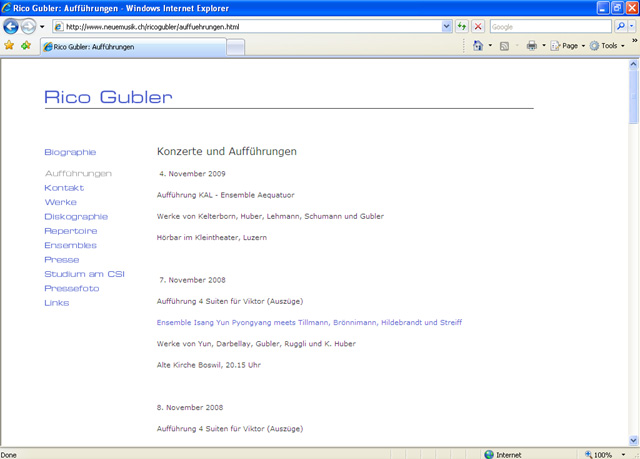Viewport: 640px width, 459px height.
Task: Click the Print toolbar icon
Action: [531, 46]
